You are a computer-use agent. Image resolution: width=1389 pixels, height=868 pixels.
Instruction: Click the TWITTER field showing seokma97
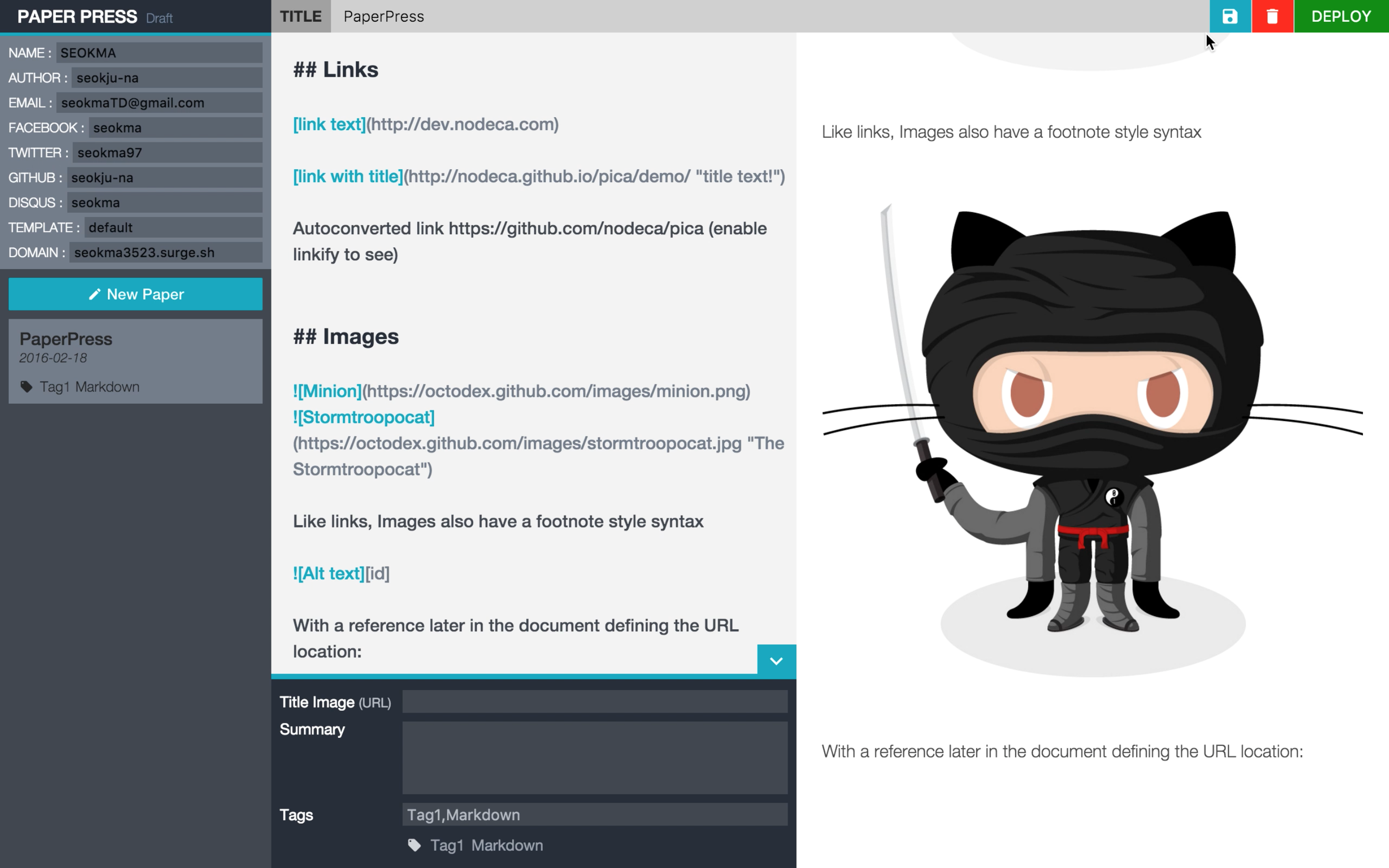tap(167, 153)
